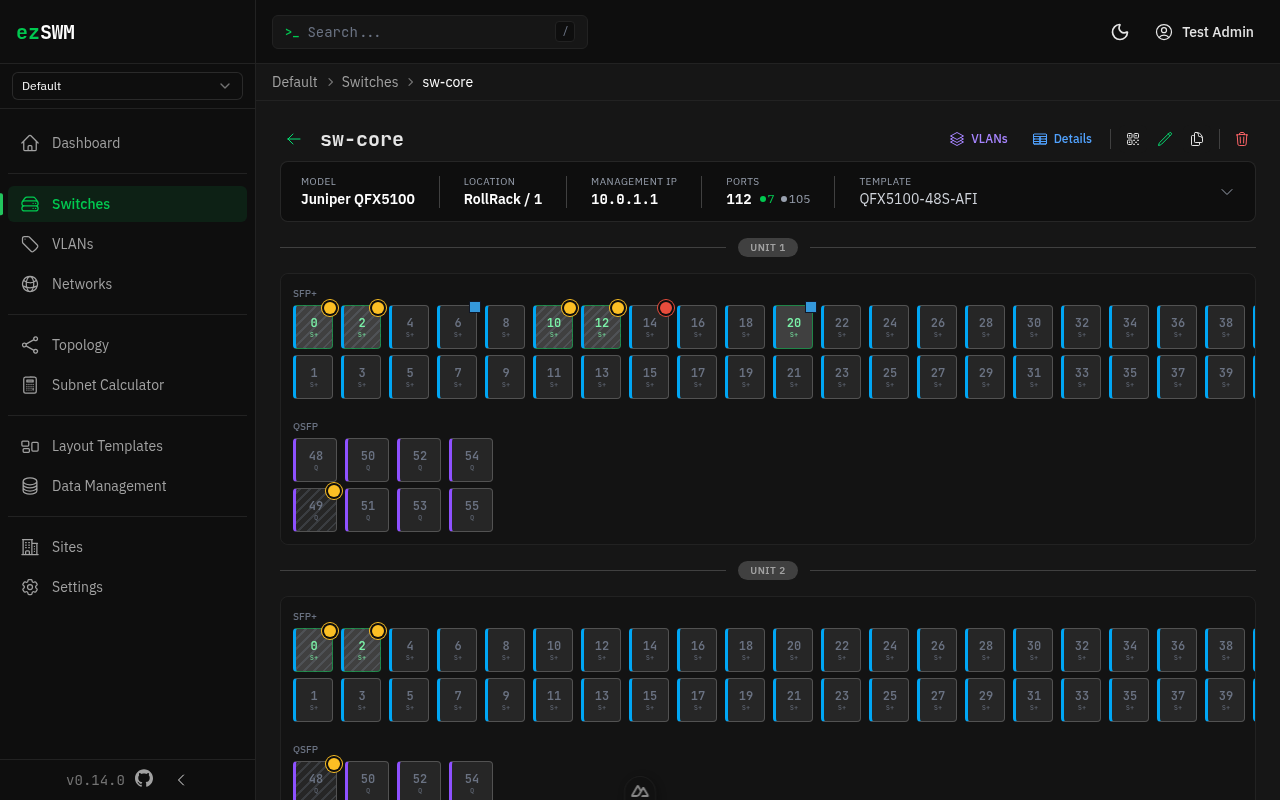Screen dimensions: 1280x800
Task: Go to Networks page
Action: click(127, 284)
